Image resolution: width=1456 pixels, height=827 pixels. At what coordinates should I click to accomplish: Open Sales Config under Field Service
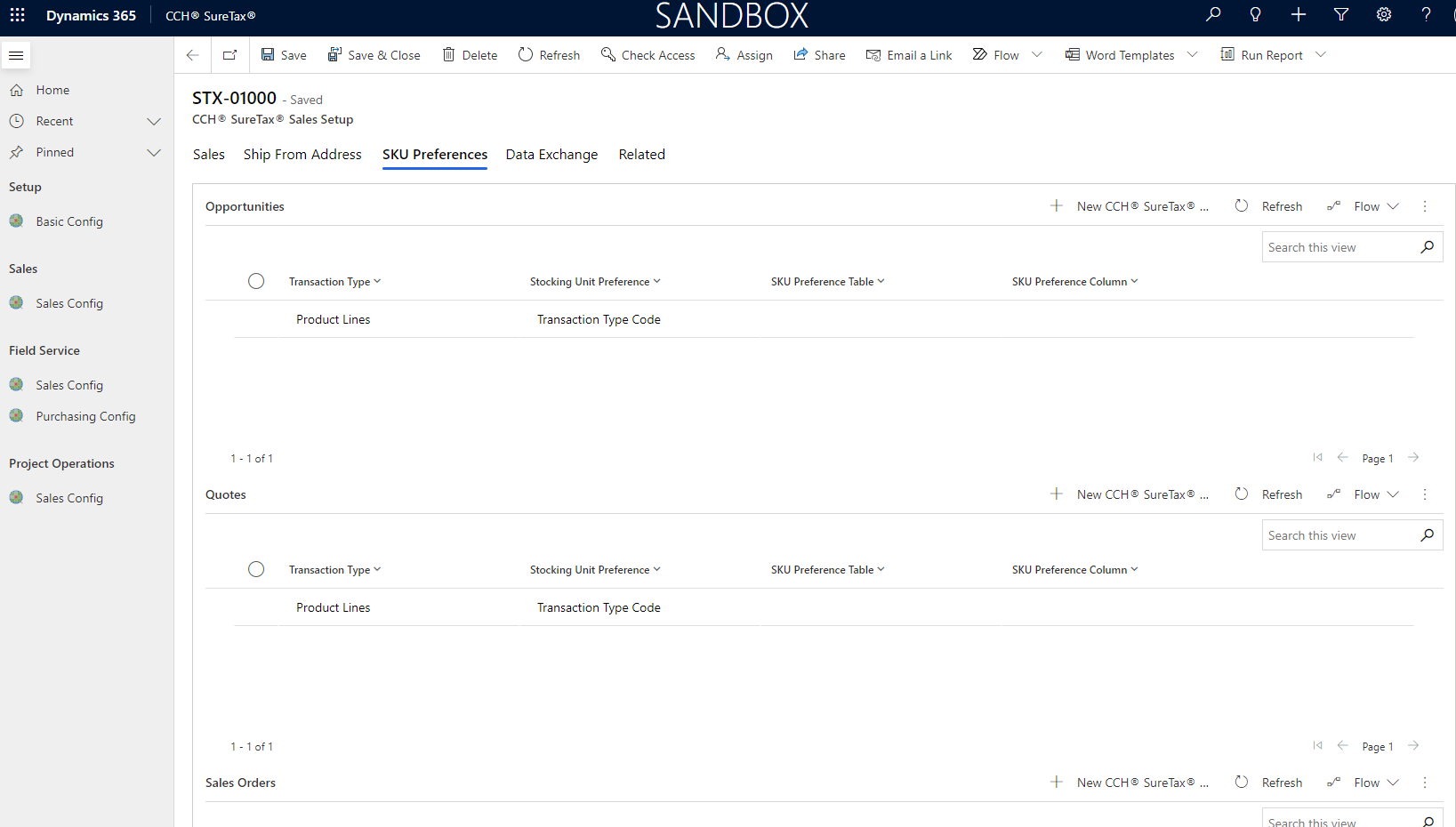tap(69, 385)
